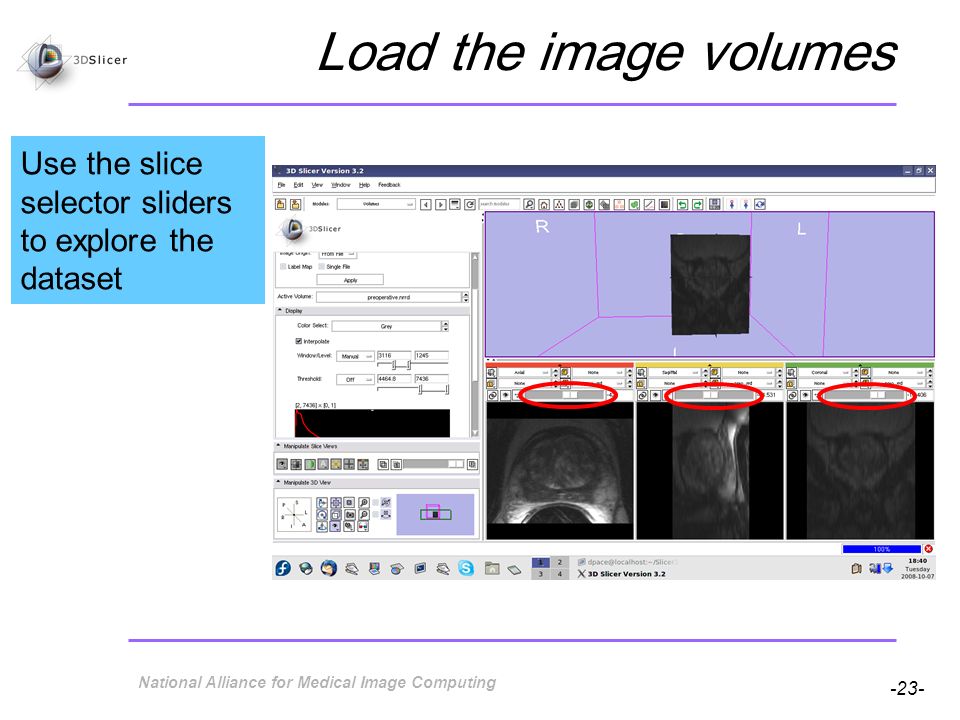
Task: Toggle the Interpolate checkbox
Action: 299,342
